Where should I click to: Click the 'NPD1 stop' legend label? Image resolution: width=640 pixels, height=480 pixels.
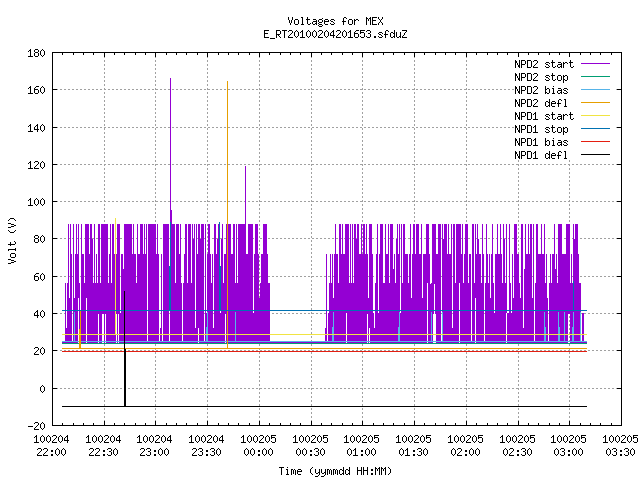(541, 129)
